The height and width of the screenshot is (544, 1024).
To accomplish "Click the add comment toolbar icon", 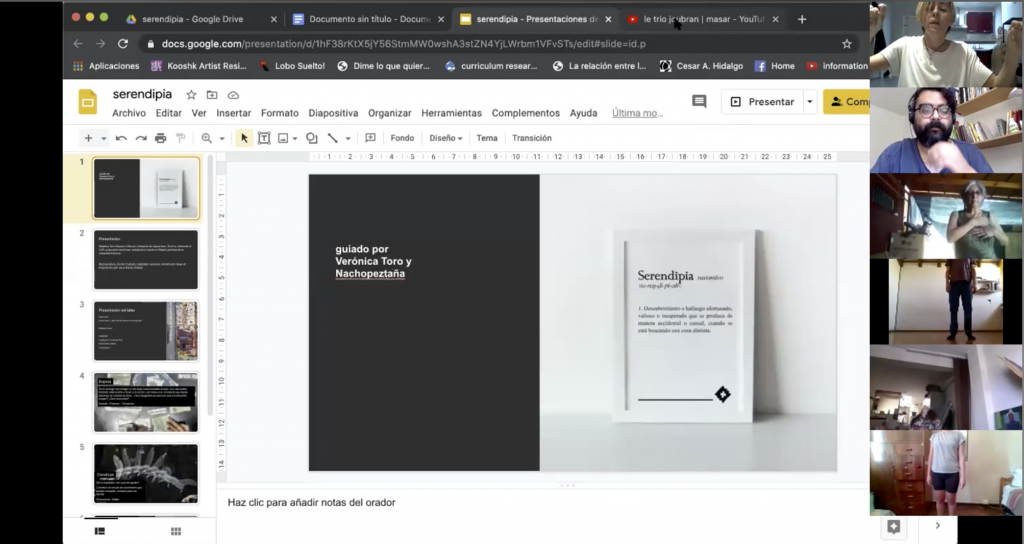I will click(370, 138).
